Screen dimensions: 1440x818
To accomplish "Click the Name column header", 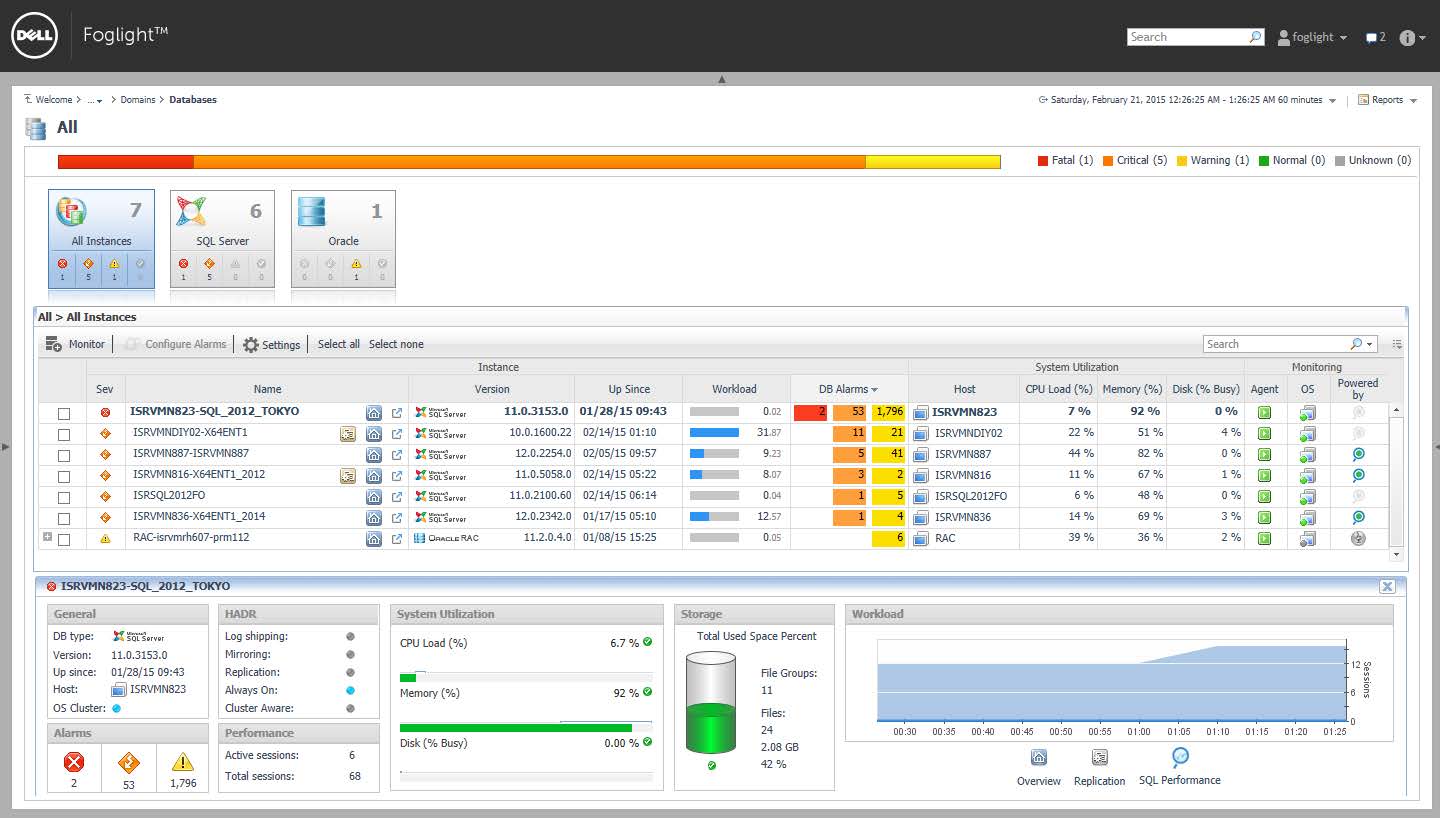I will coord(267,389).
